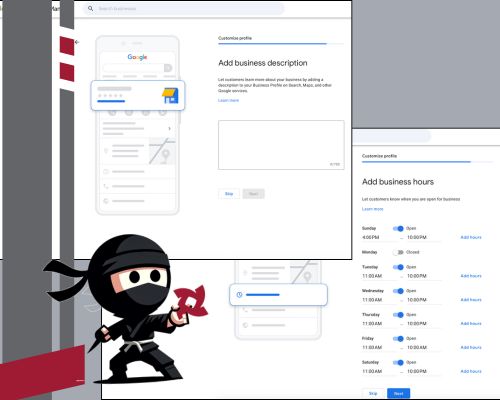Viewport: 500px width, 400px height.
Task: Click Add hours for Saturday
Action: [471, 371]
